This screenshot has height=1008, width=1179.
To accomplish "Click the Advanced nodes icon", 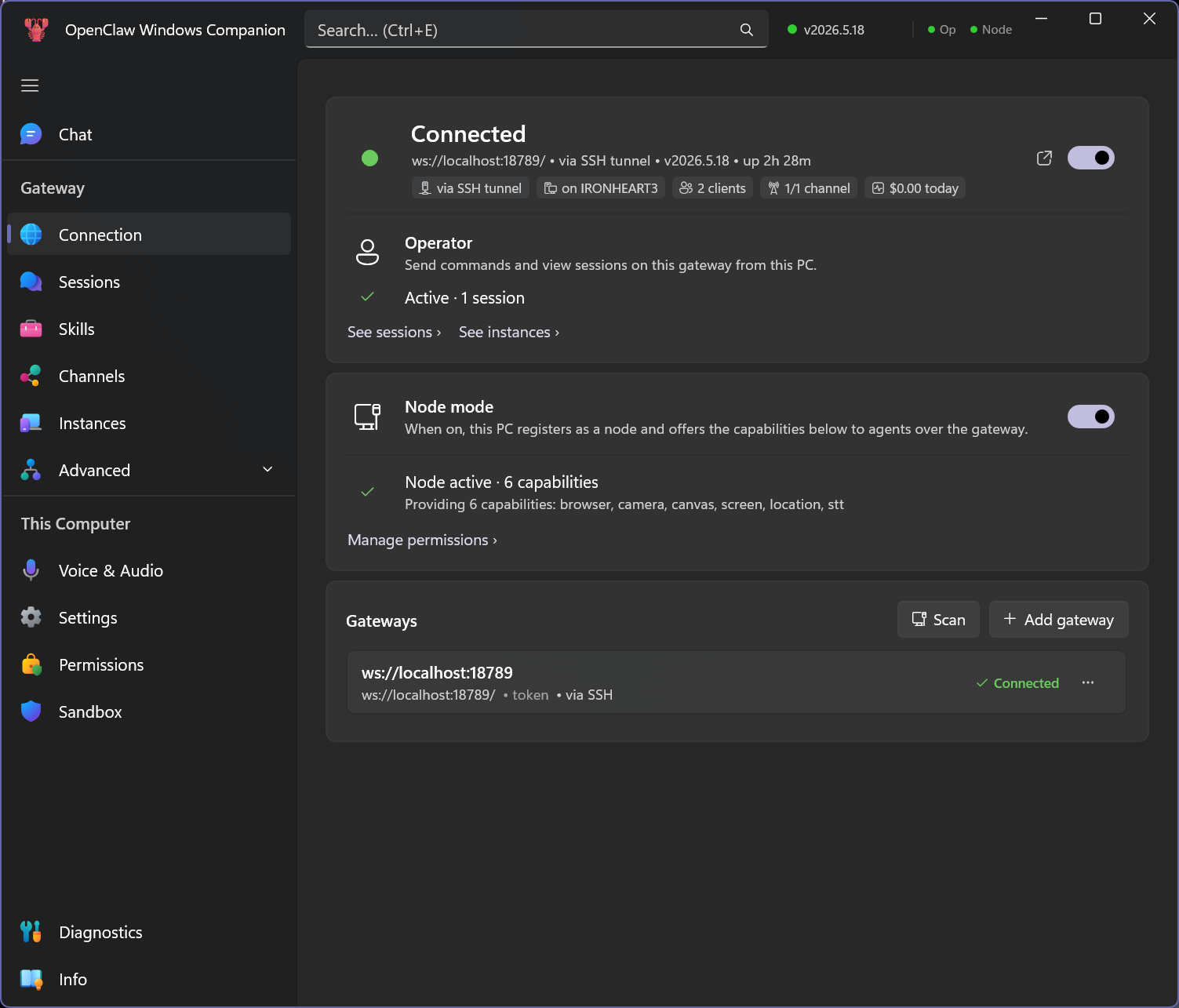I will [31, 470].
